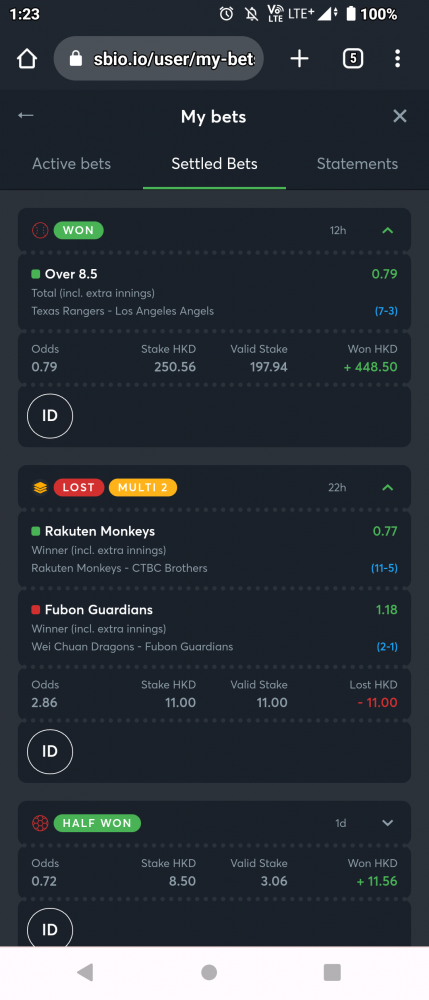The image size is (429, 1000).
Task: Close the My bets panel
Action: [400, 116]
